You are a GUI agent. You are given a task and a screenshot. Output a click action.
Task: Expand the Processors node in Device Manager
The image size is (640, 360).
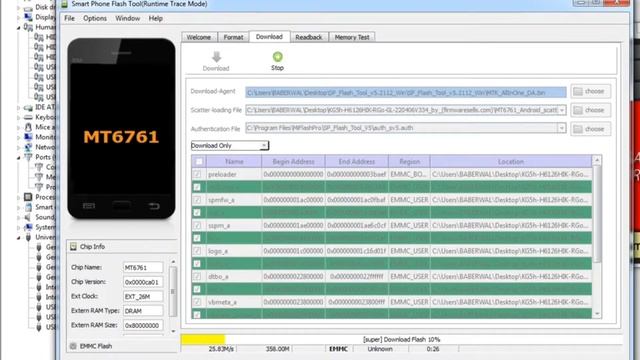click(x=18, y=197)
